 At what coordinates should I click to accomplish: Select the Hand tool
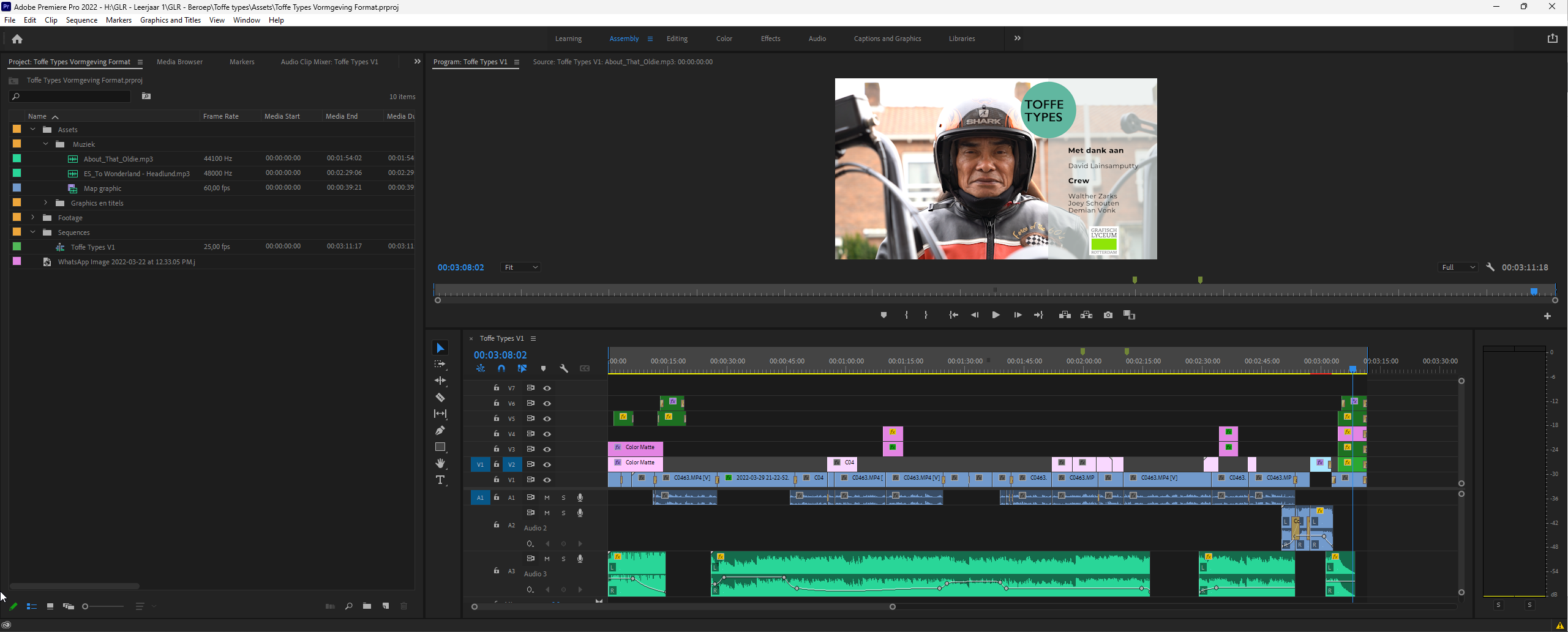(x=440, y=464)
